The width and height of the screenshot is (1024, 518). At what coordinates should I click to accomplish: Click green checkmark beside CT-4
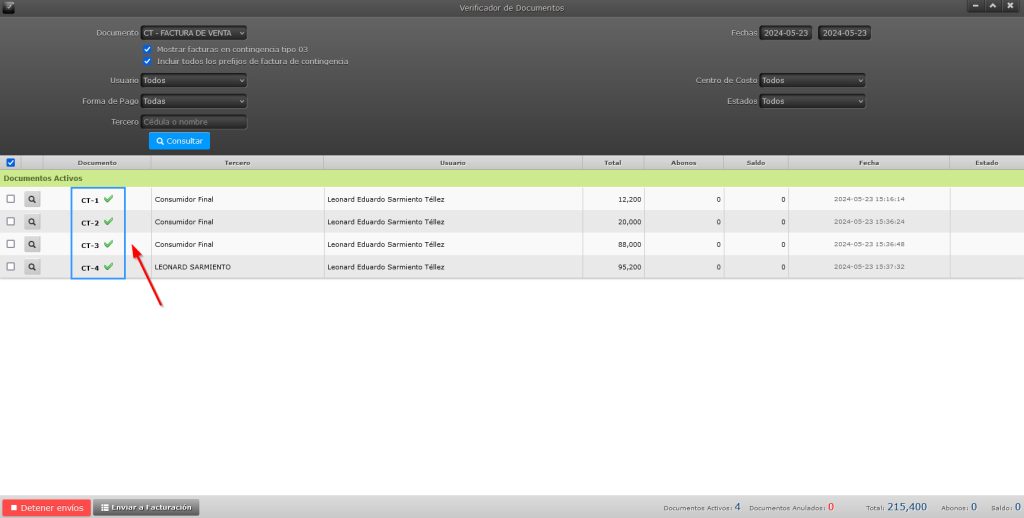[x=108, y=267]
